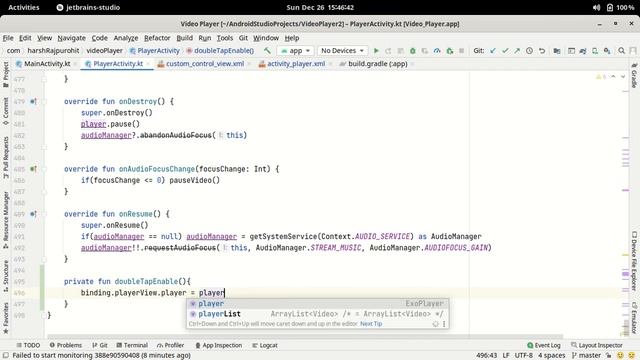Click Attach Debugger to Android Process icon

pos(449,51)
